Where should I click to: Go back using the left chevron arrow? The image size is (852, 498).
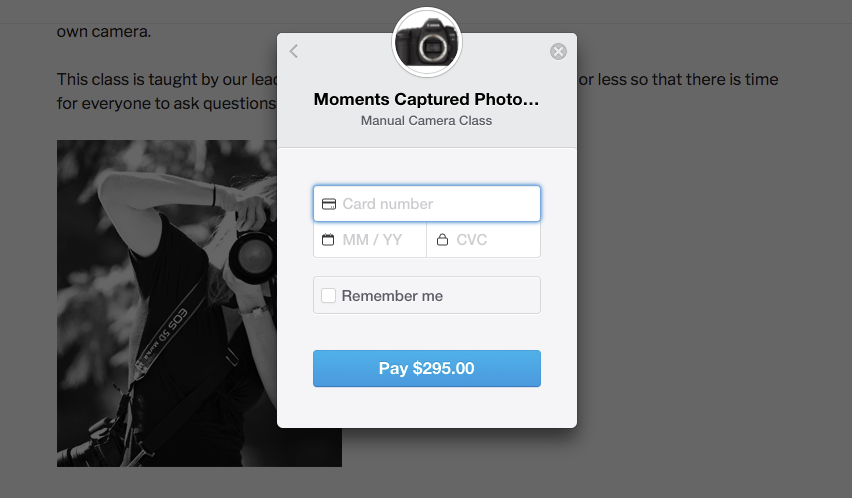pyautogui.click(x=294, y=51)
